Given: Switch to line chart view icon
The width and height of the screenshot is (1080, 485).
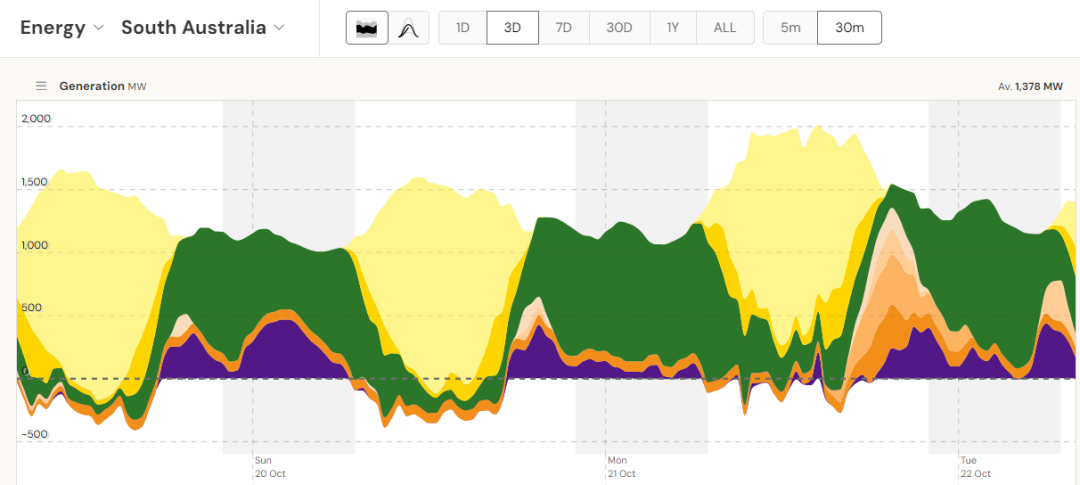Looking at the screenshot, I should [x=407, y=28].
